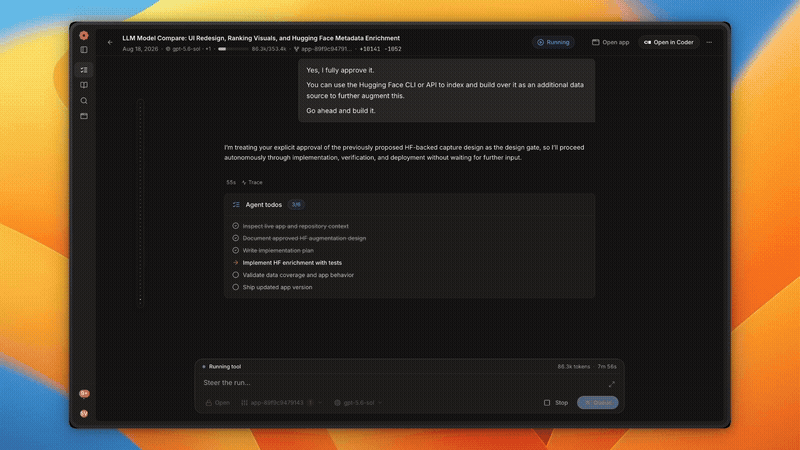
Task: Toggle the sidebar panel icon
Action: (84, 50)
